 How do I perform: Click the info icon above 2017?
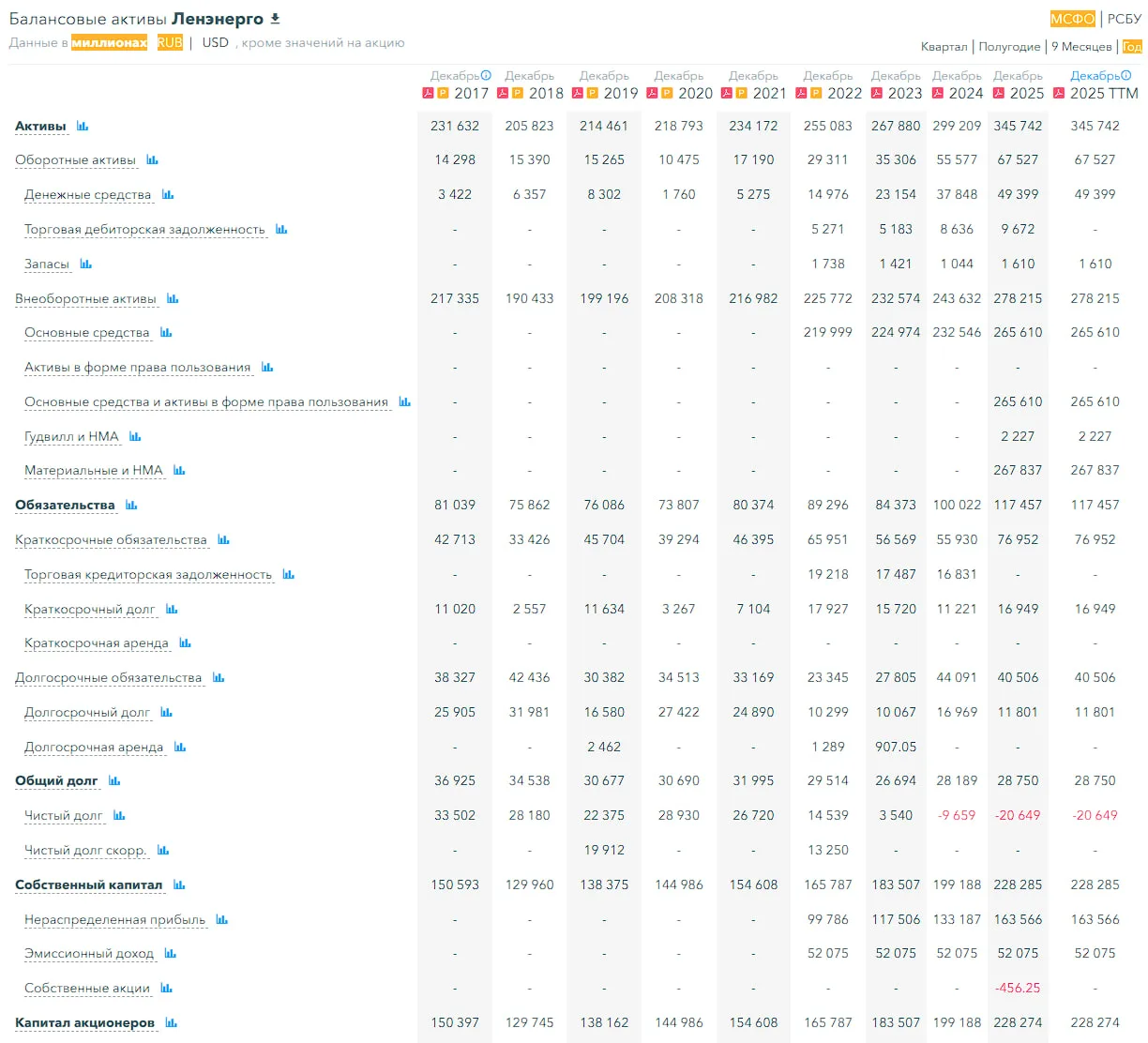click(x=486, y=75)
